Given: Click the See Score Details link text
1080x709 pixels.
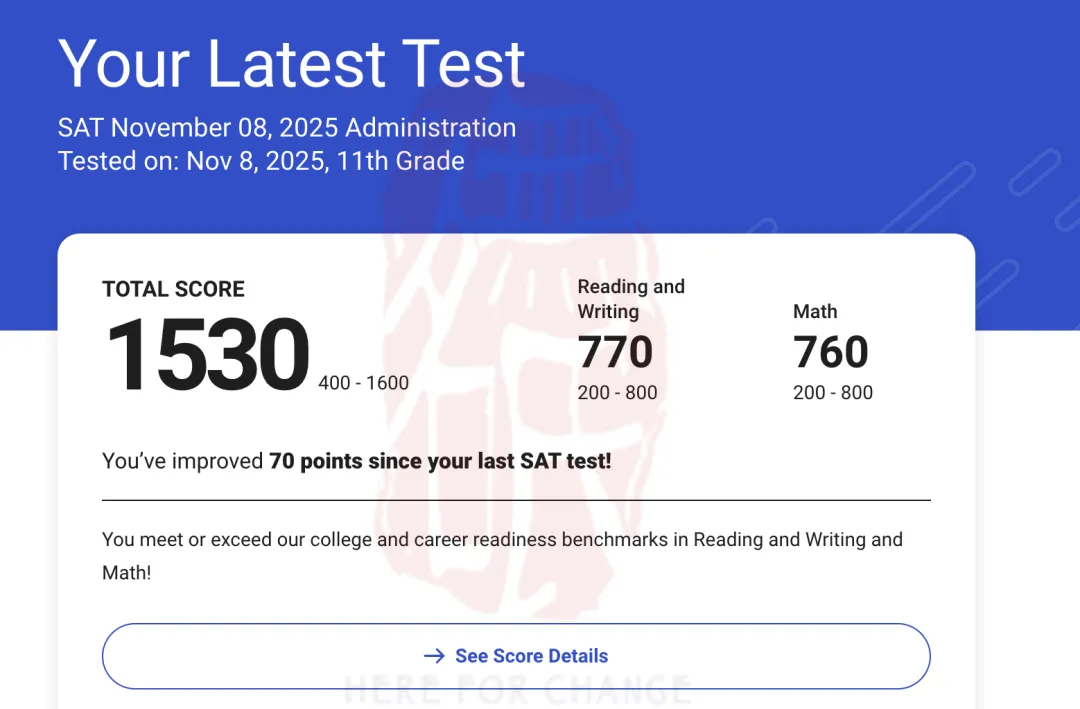Looking at the screenshot, I should point(531,656).
